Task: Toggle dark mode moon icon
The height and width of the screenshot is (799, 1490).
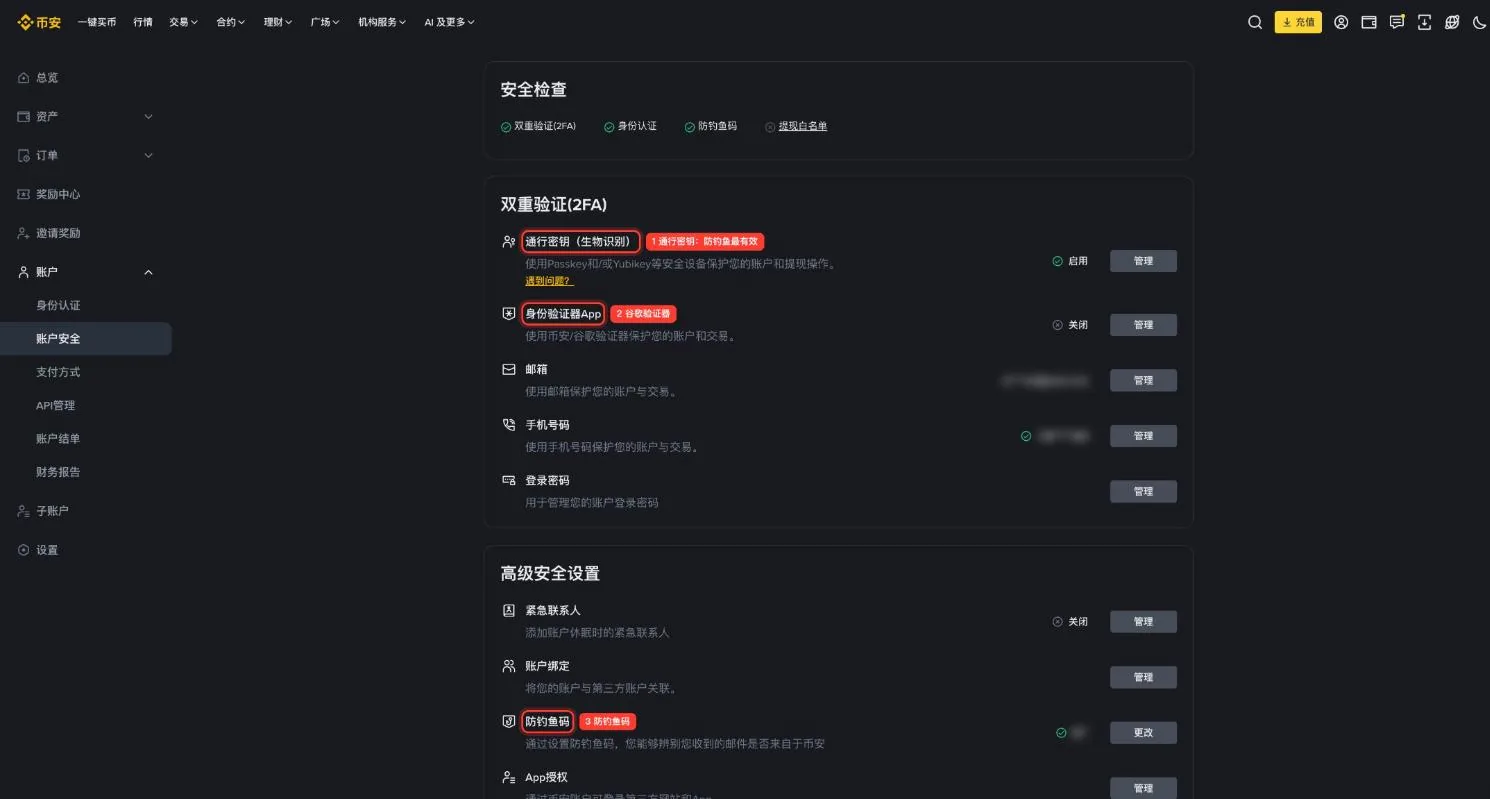Action: tap(1480, 22)
